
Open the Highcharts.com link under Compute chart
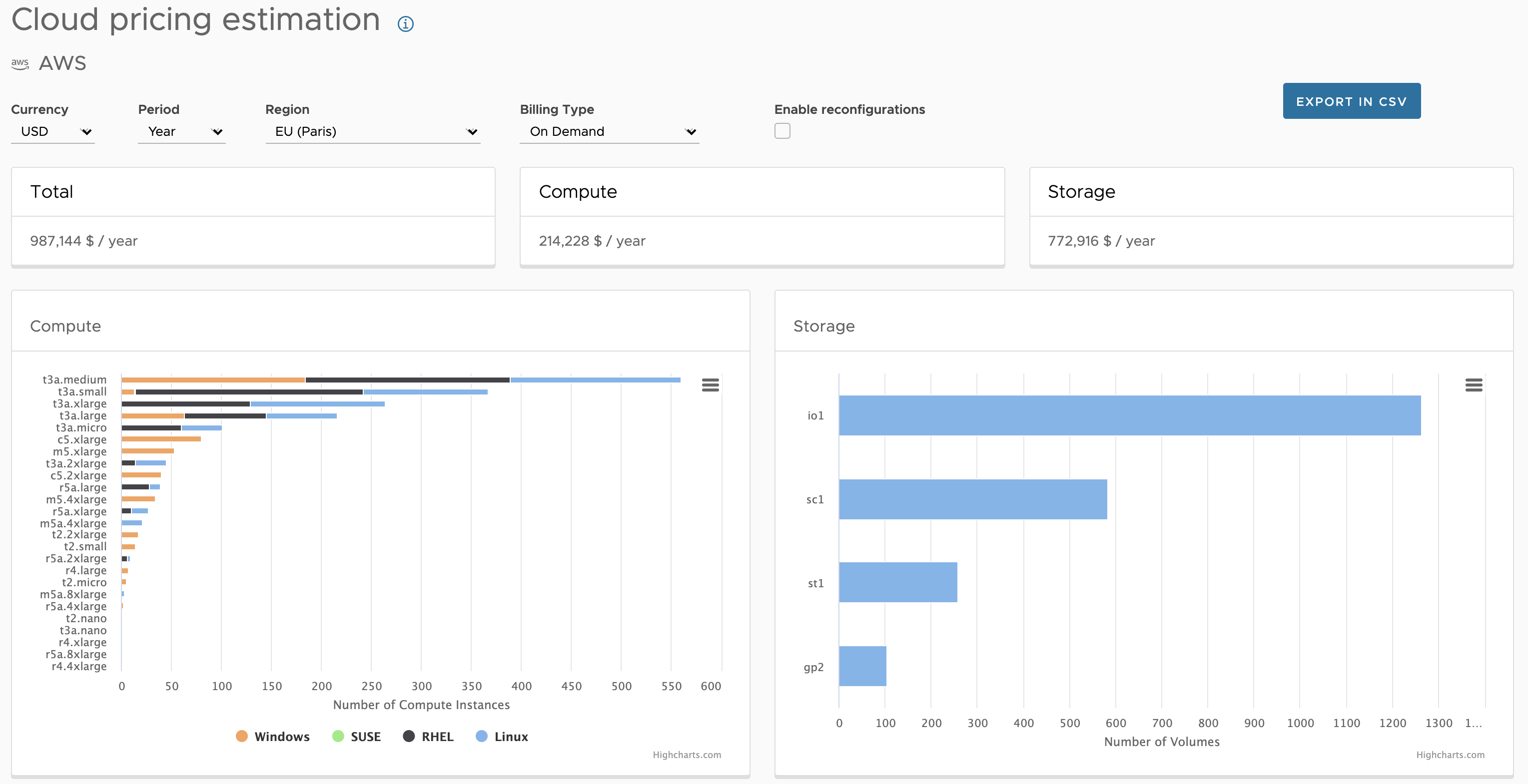(x=686, y=755)
